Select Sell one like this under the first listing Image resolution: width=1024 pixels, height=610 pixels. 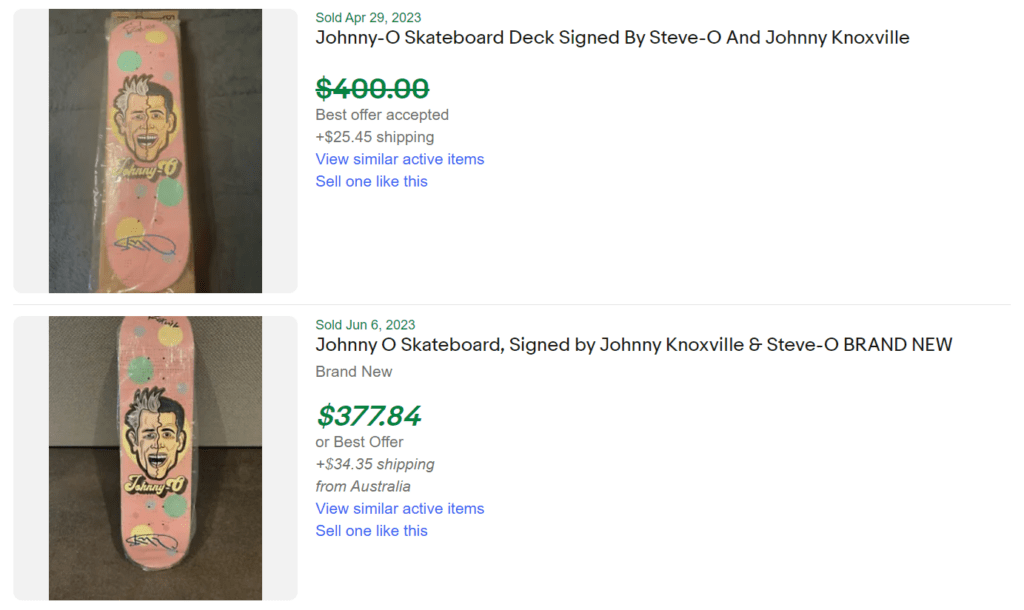[x=371, y=181]
